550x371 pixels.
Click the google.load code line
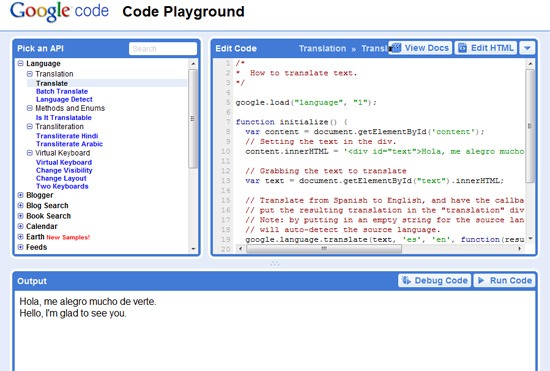pyautogui.click(x=306, y=102)
